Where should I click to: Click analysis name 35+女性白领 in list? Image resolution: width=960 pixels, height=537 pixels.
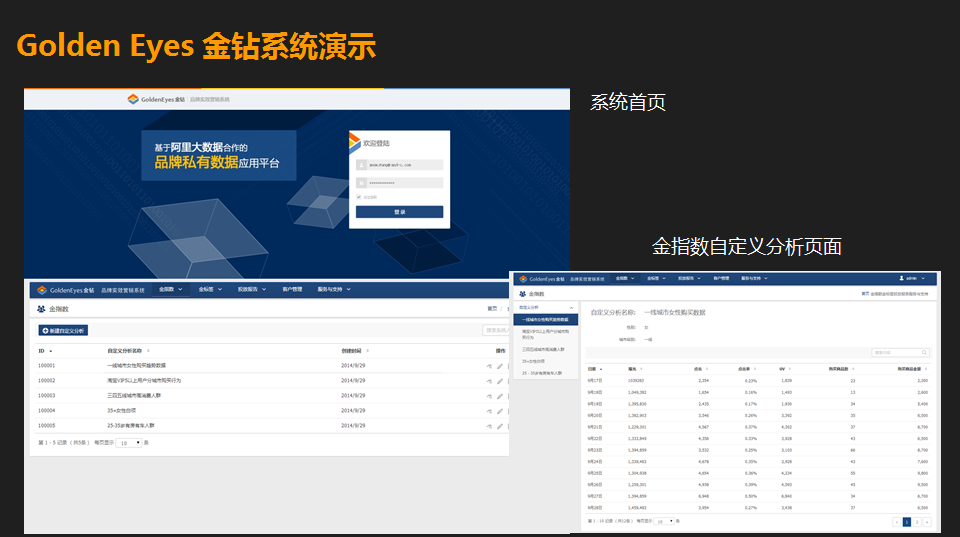[x=122, y=411]
